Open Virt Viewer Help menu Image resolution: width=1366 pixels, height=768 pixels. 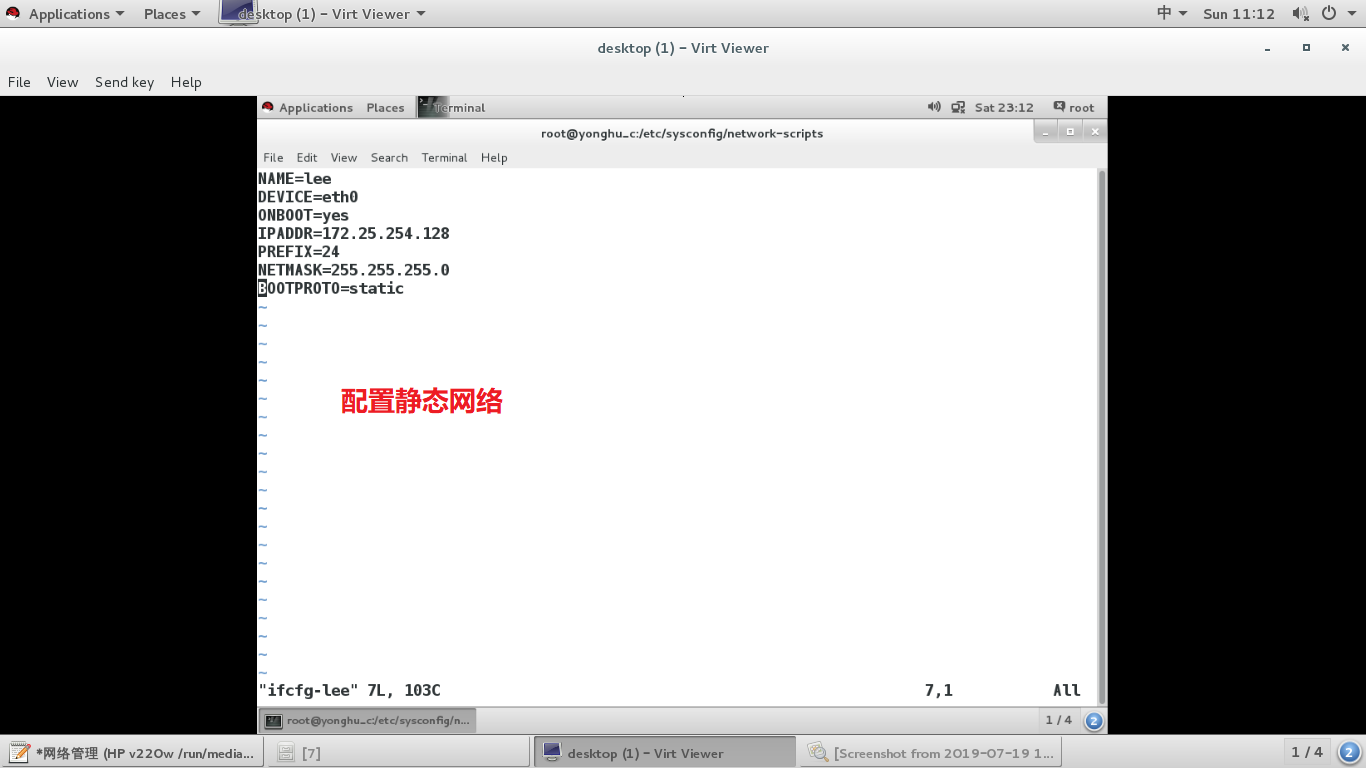click(186, 82)
